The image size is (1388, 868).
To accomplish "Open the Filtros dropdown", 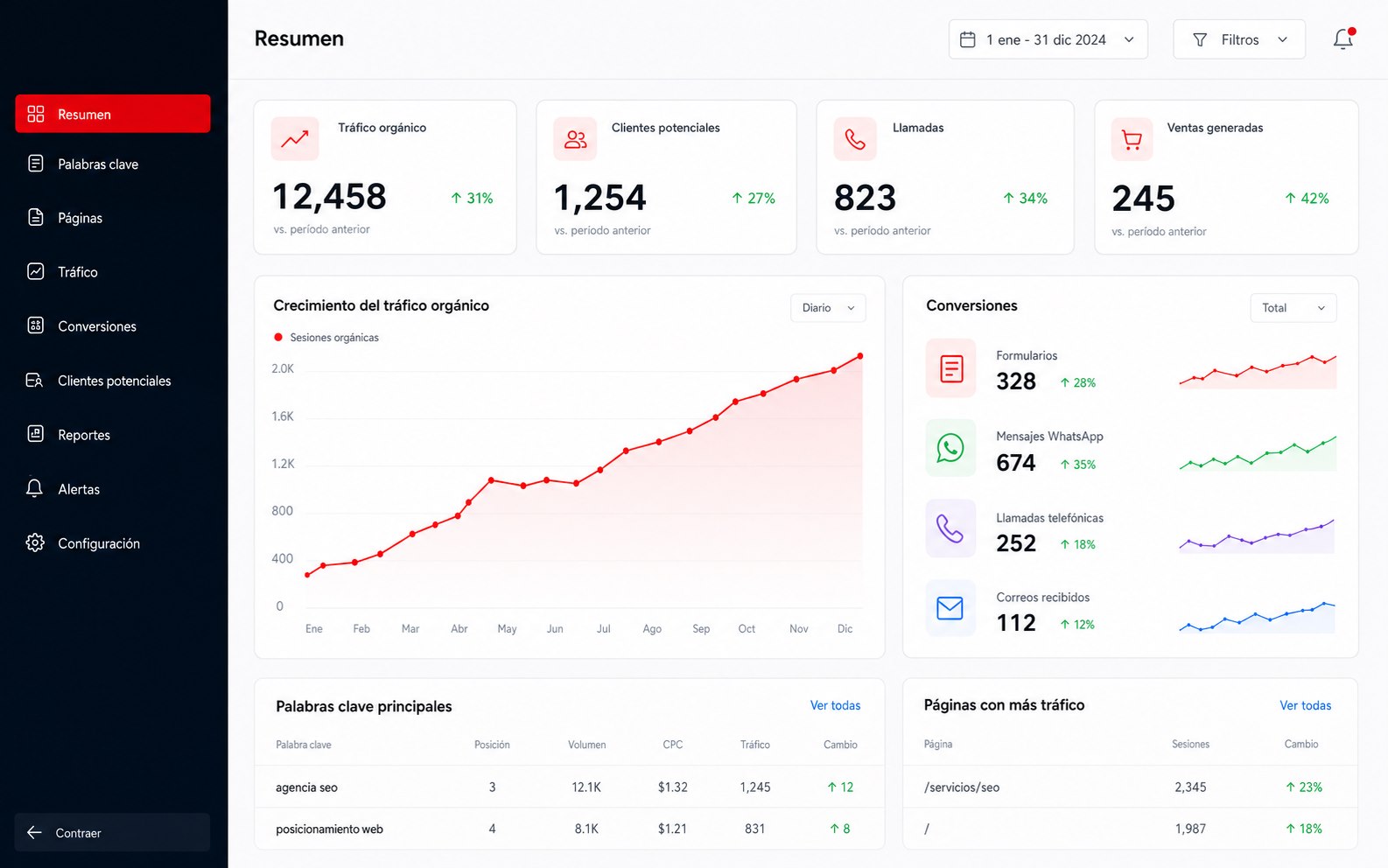I will pyautogui.click(x=1239, y=39).
